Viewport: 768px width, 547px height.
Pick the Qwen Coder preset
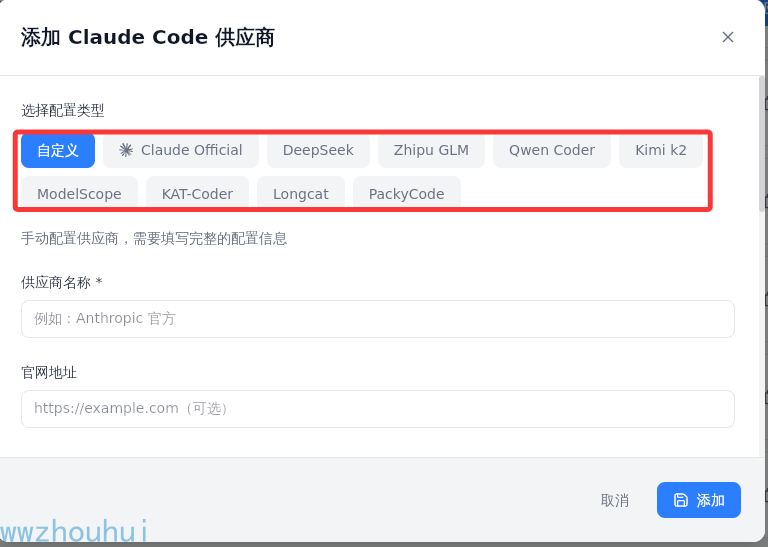click(552, 150)
